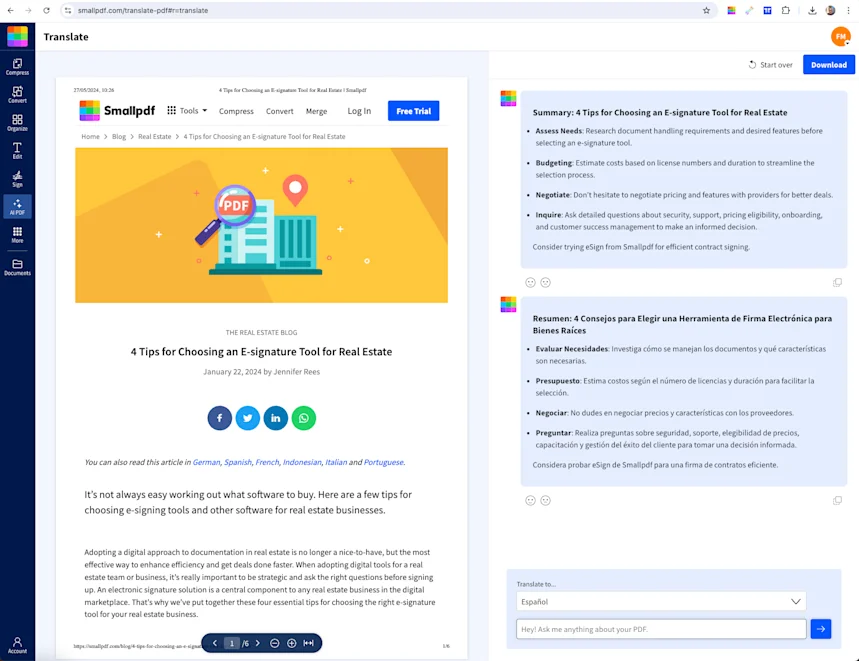Open the Documents folder icon
Image resolution: width=859 pixels, height=661 pixels.
(17, 267)
